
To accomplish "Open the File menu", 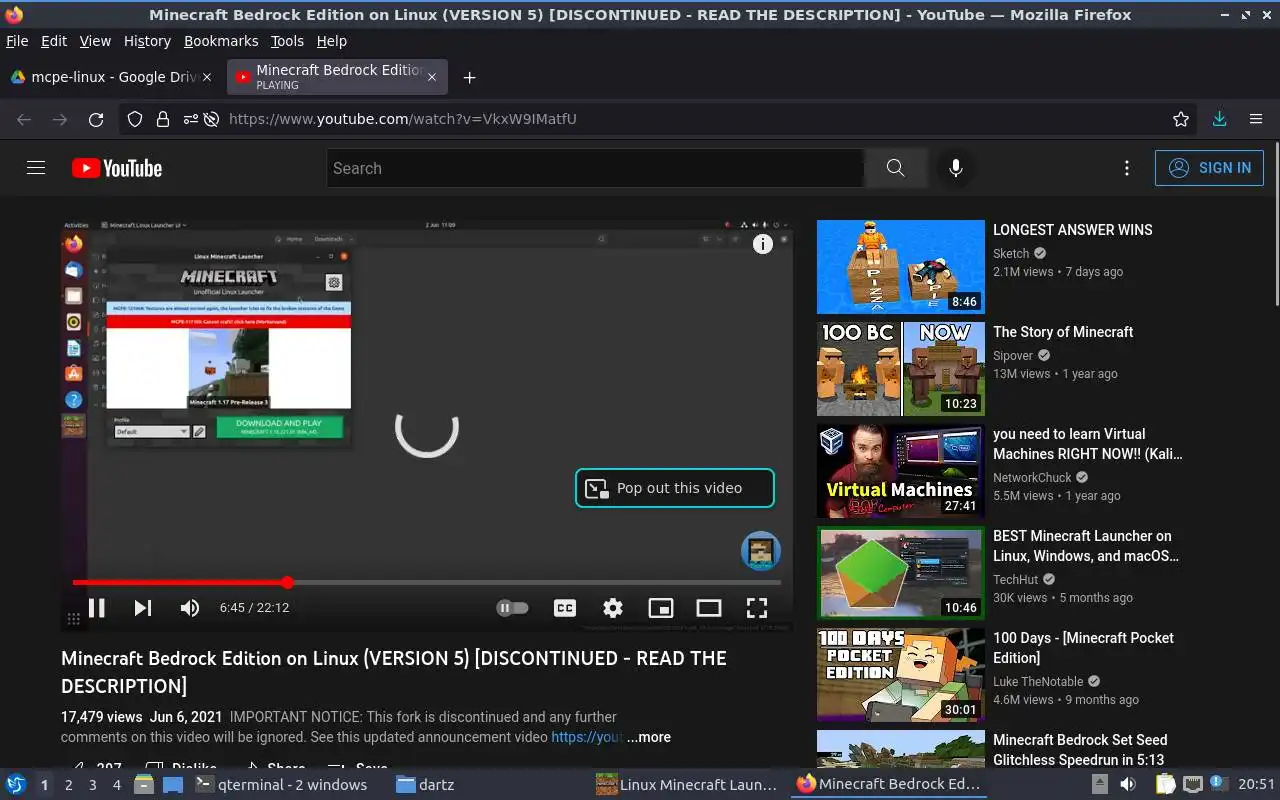I will 17,41.
